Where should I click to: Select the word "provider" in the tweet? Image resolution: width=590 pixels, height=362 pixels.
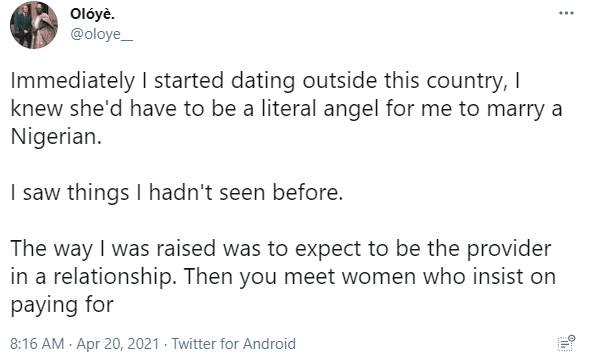click(509, 250)
